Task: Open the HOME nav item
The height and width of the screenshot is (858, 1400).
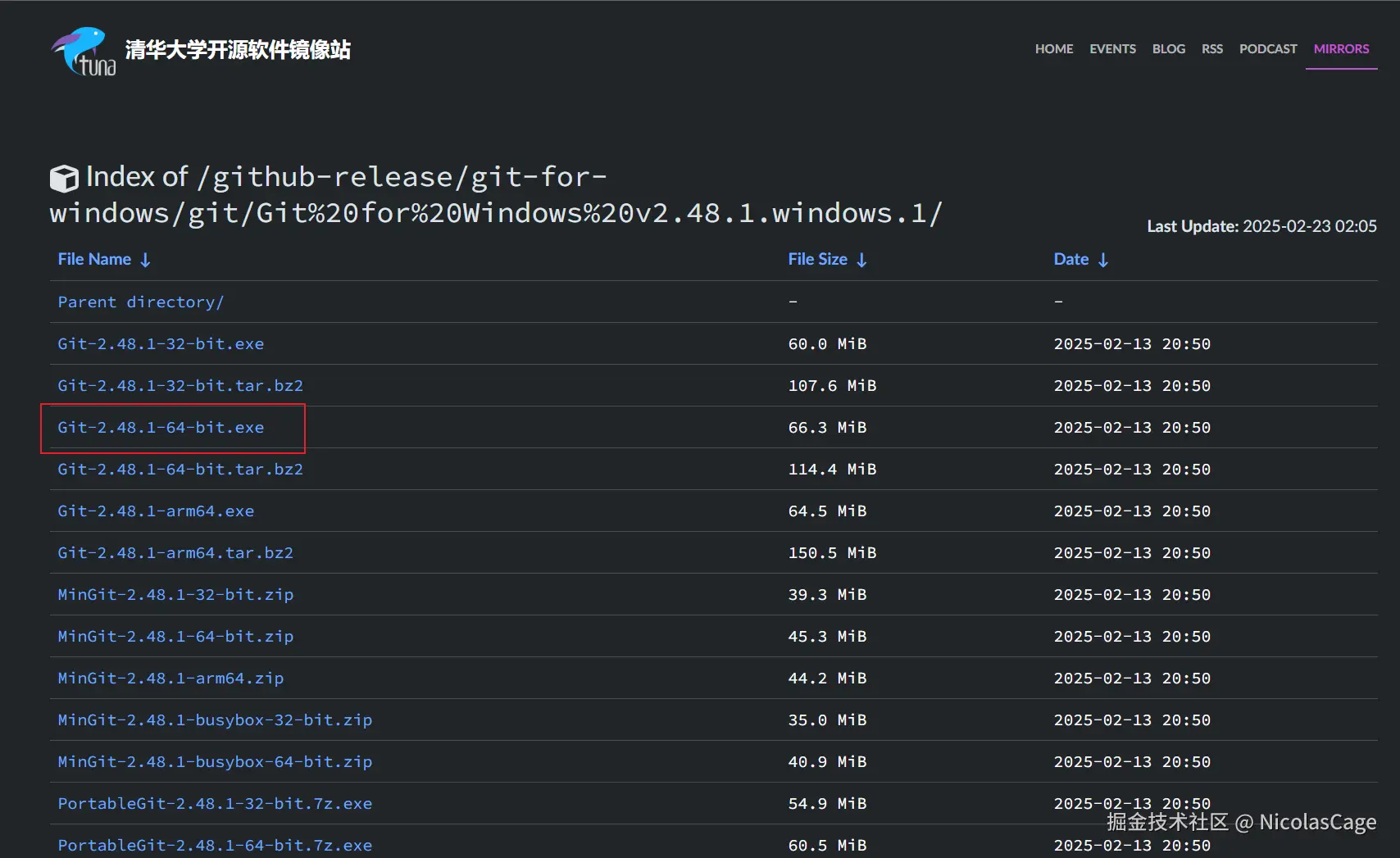Action: point(1054,49)
